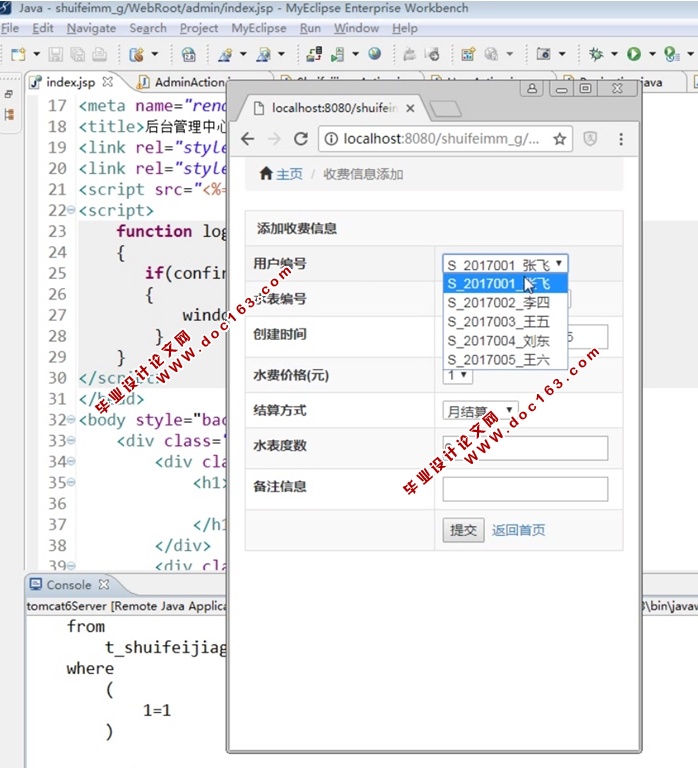Image resolution: width=698 pixels, height=768 pixels.
Task: Collapse the body block at line 32
Action: [71, 420]
